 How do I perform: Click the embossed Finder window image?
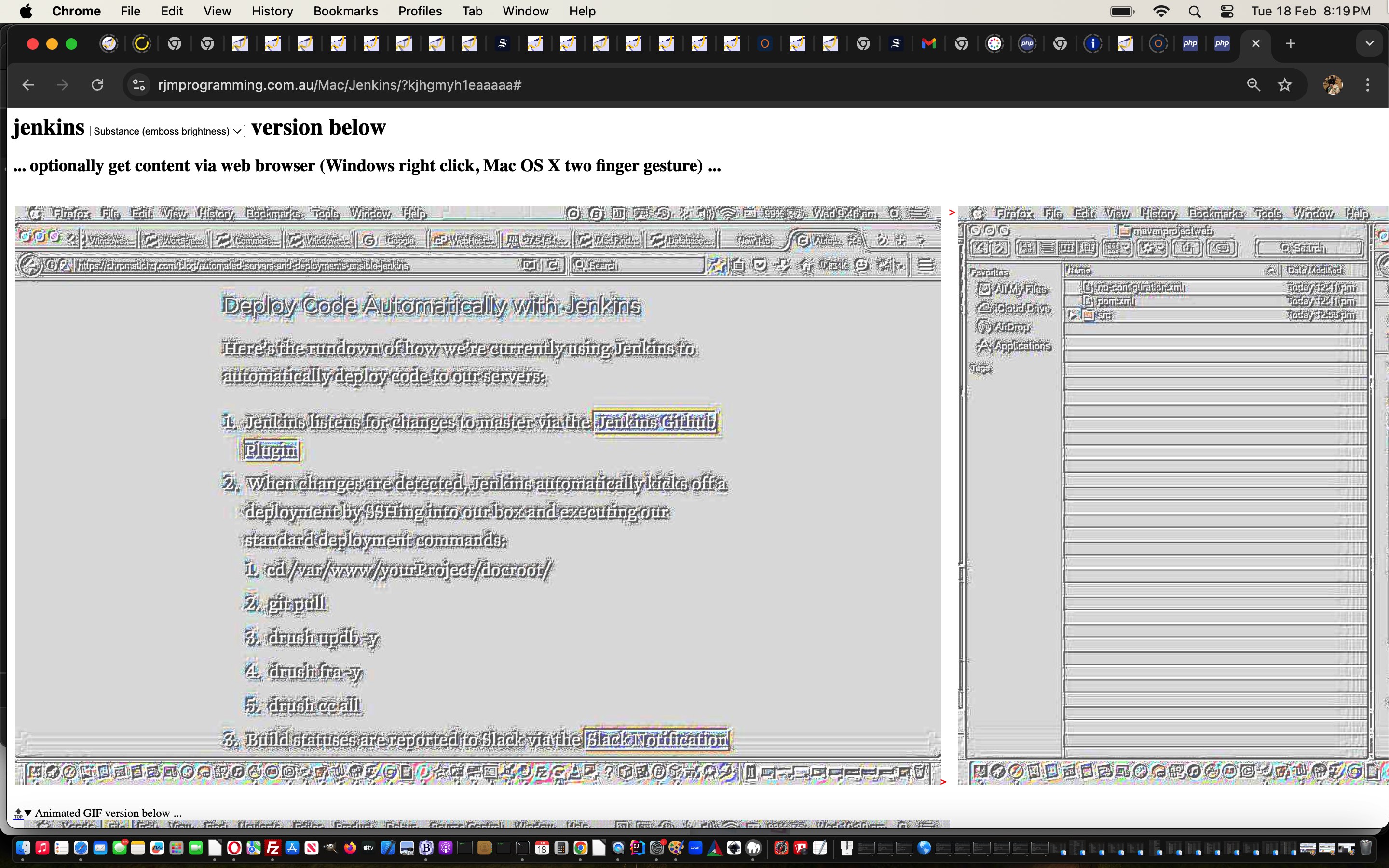(1172, 495)
